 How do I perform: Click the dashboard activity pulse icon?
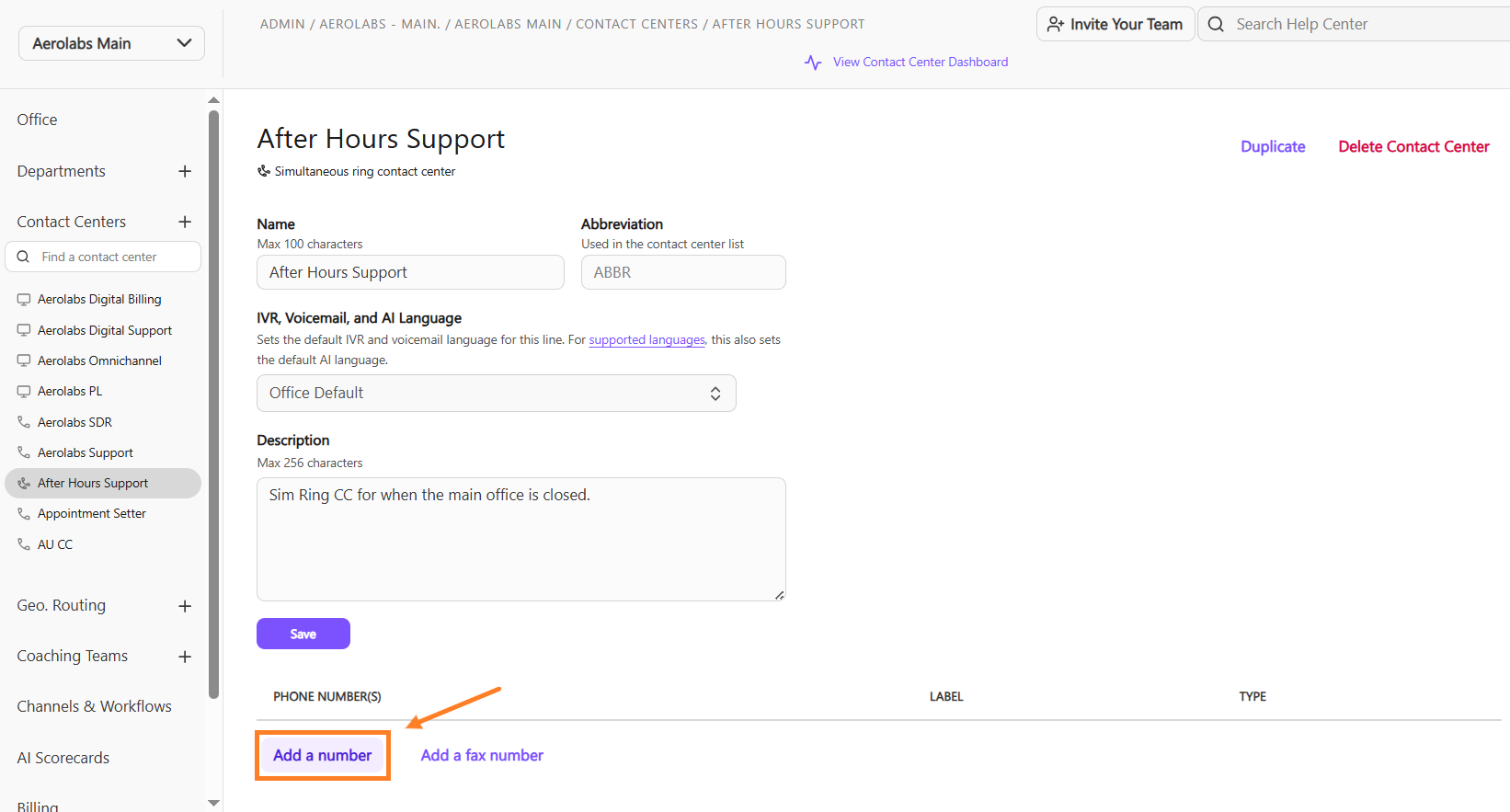813,63
